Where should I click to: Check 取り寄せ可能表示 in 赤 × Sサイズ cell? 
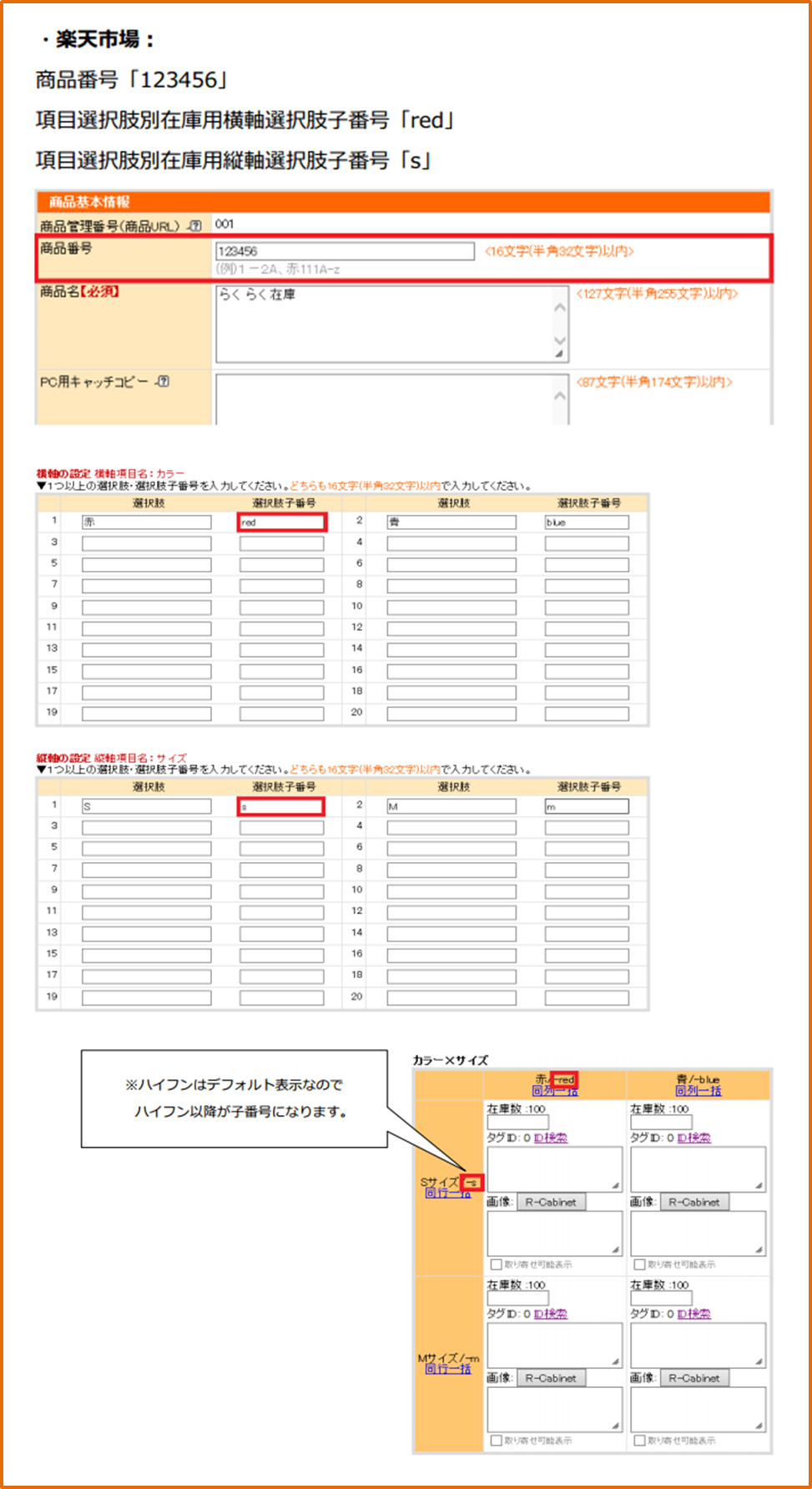click(x=497, y=1264)
